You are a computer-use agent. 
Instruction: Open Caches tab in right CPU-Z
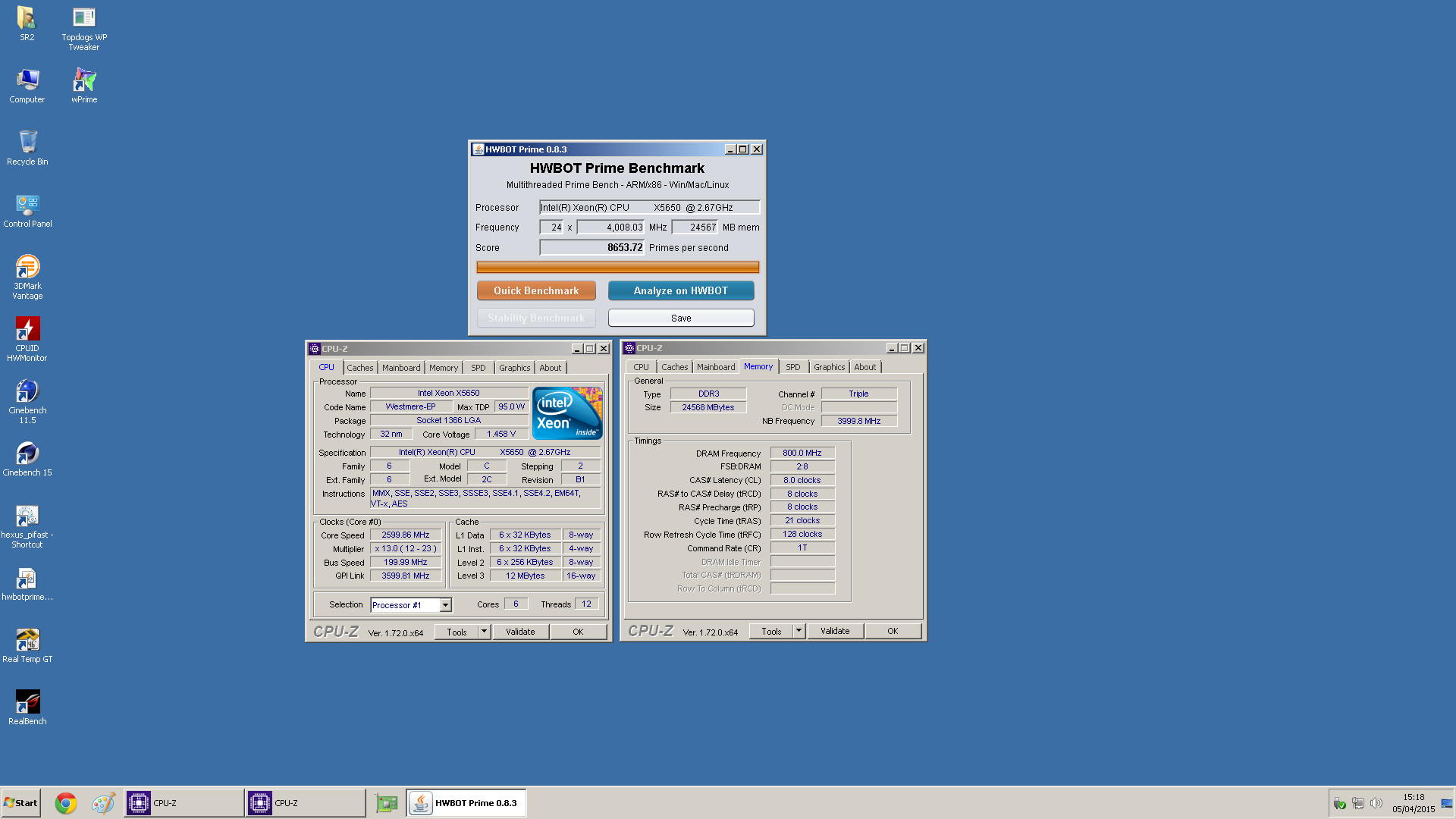pos(674,367)
